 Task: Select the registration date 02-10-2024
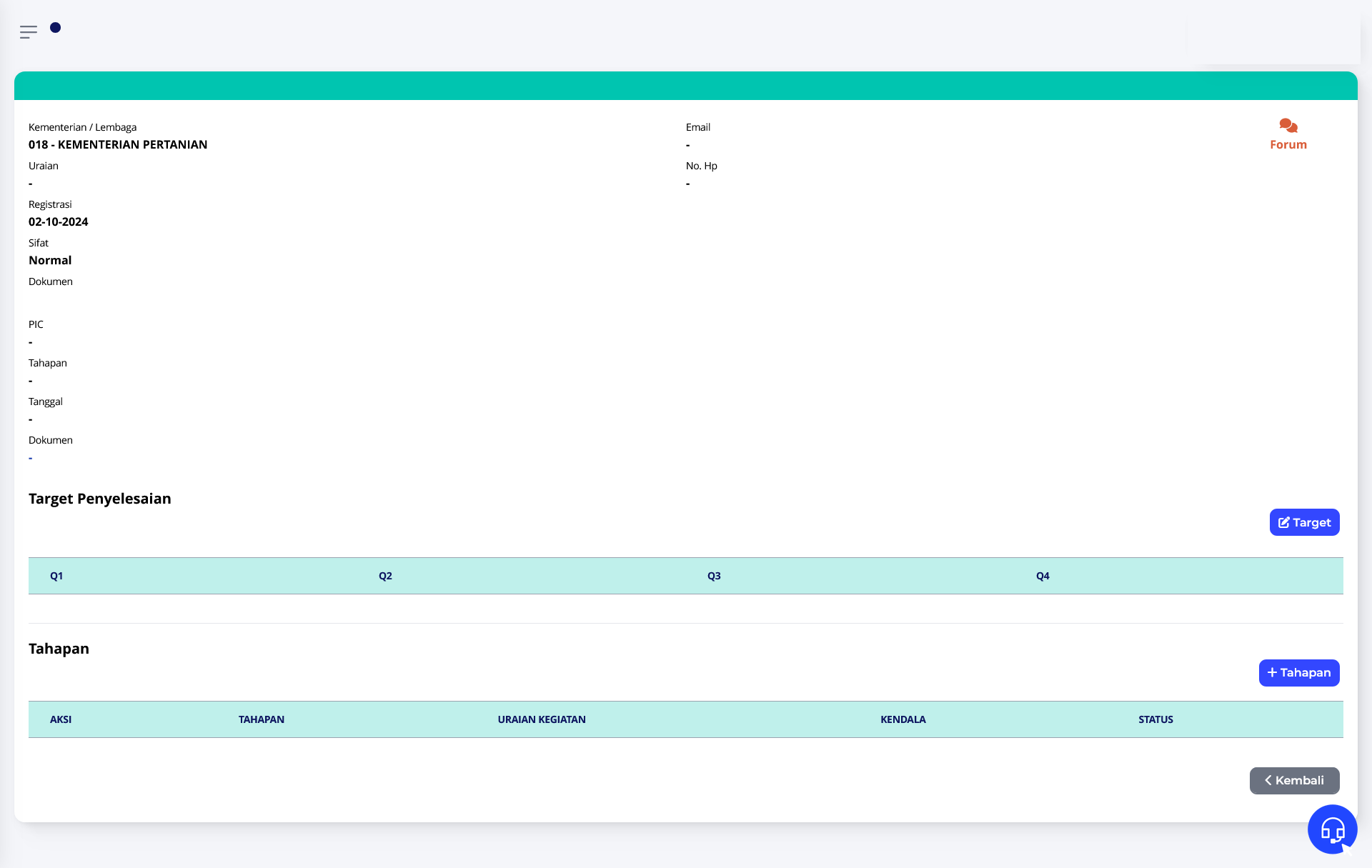point(59,221)
